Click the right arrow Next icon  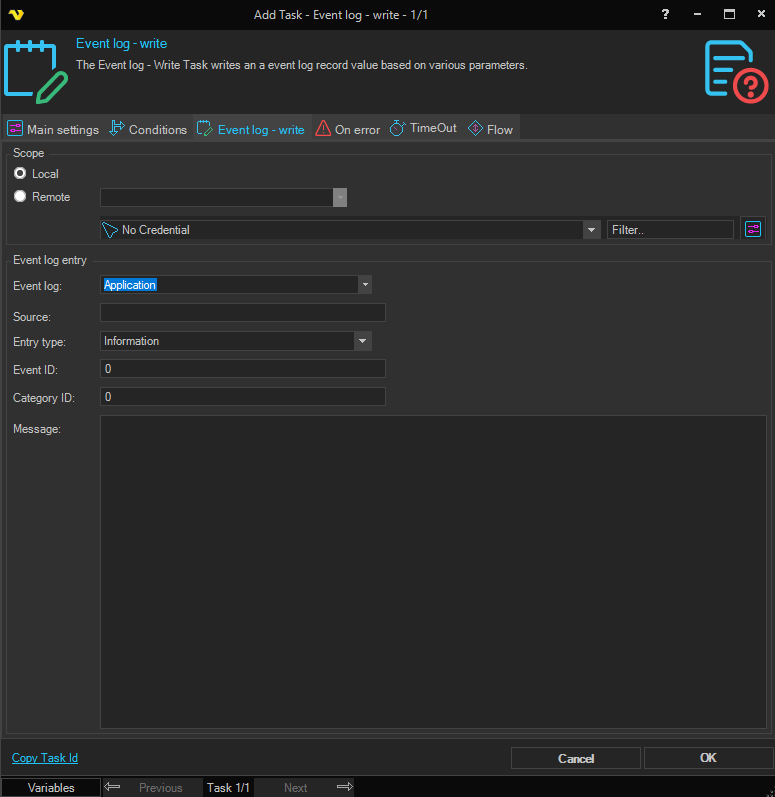click(x=345, y=787)
